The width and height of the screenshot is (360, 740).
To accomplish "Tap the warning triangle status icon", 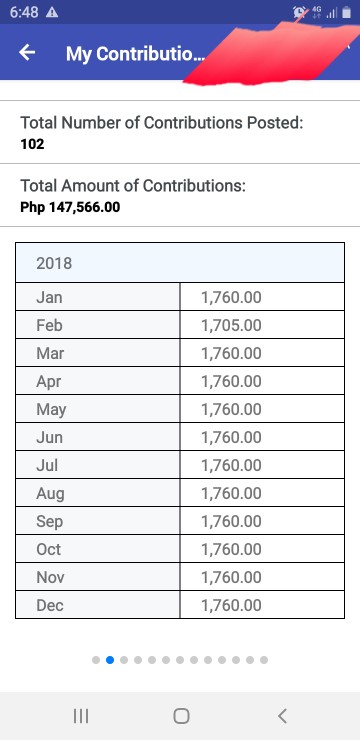I will click(x=52, y=13).
